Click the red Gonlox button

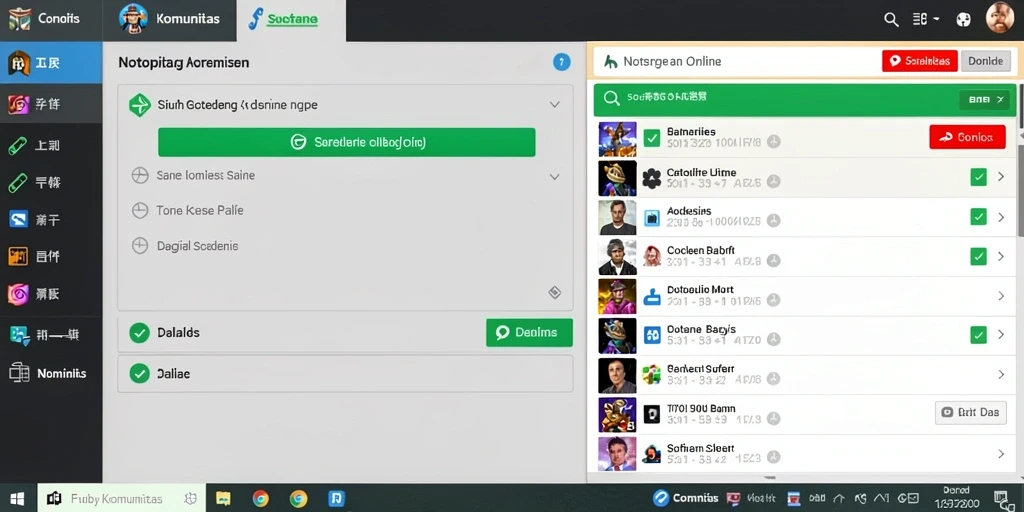click(967, 137)
